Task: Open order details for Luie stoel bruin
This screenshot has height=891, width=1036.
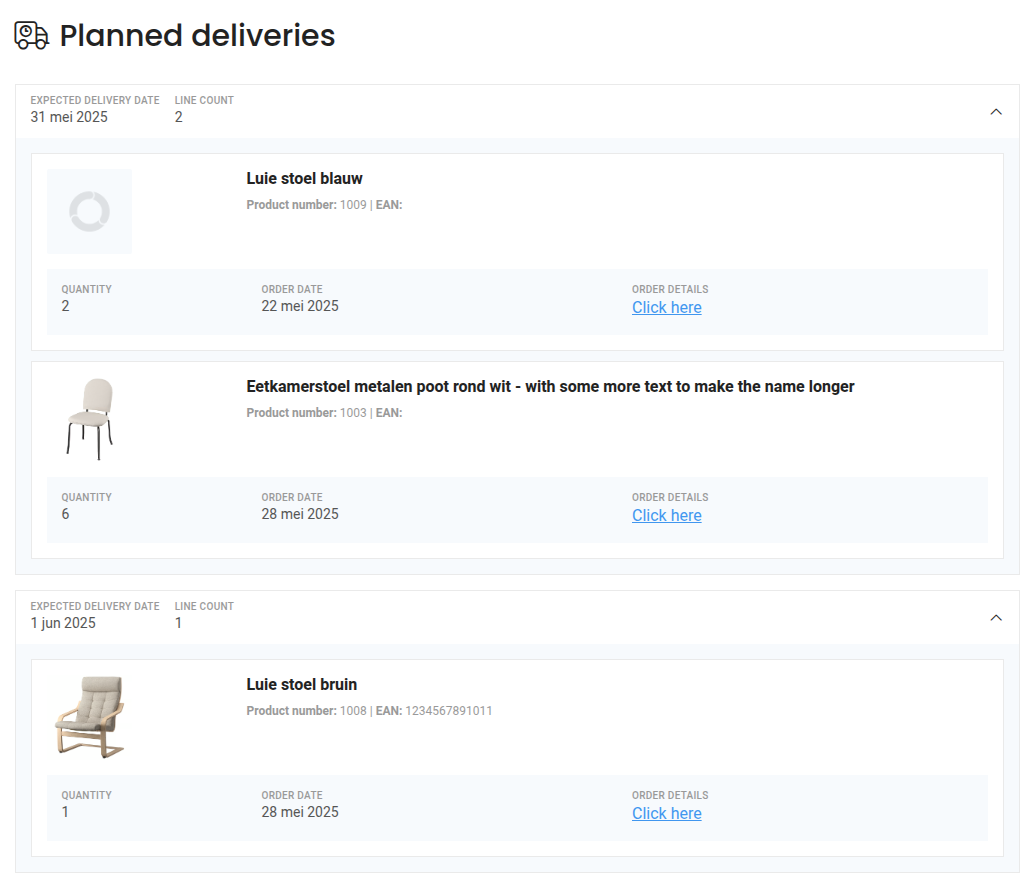Action: (x=666, y=814)
